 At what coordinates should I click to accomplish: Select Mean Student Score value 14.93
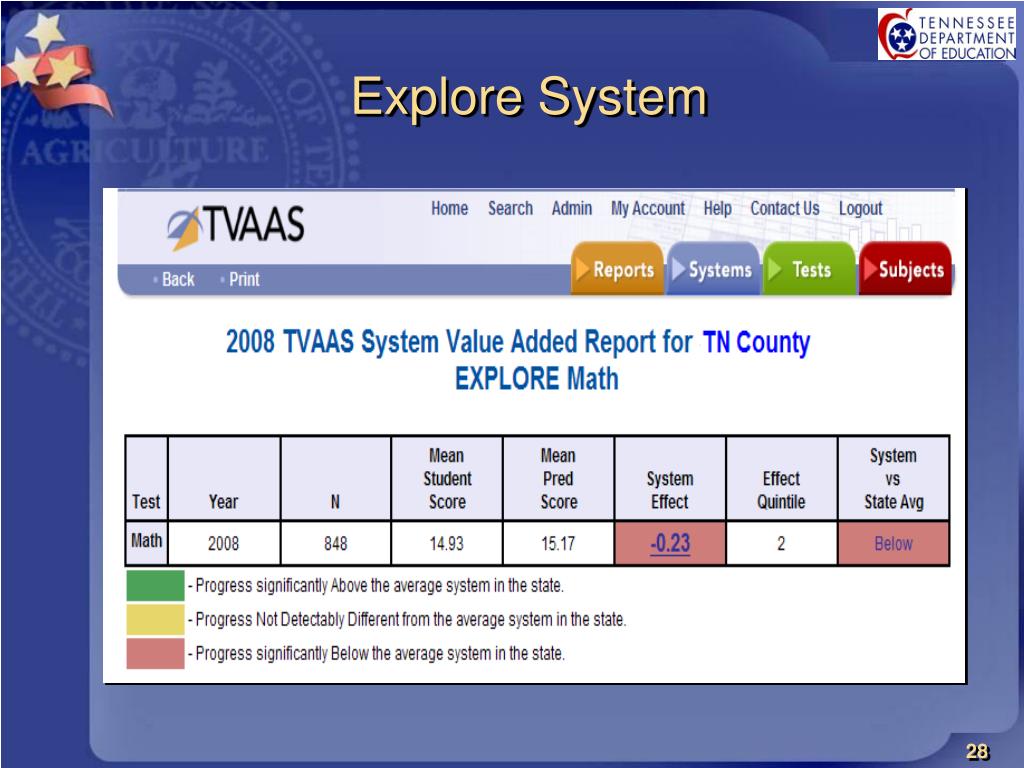point(447,543)
